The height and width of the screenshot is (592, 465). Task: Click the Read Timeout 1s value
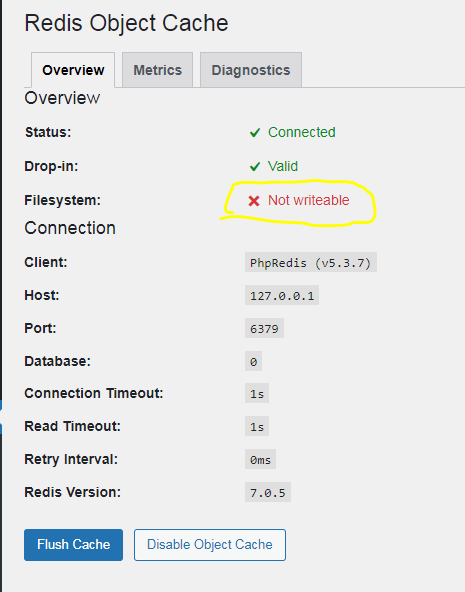click(257, 427)
